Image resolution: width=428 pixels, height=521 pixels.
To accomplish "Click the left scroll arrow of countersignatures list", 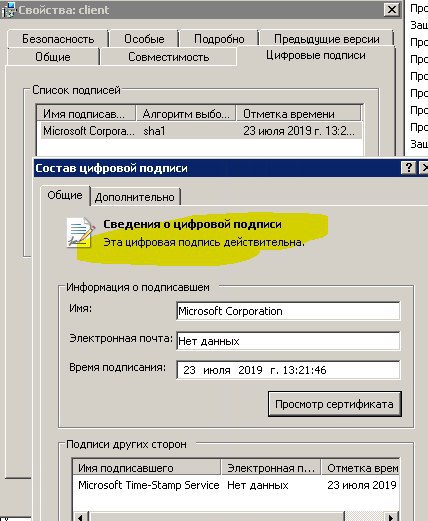I will click(x=80, y=516).
